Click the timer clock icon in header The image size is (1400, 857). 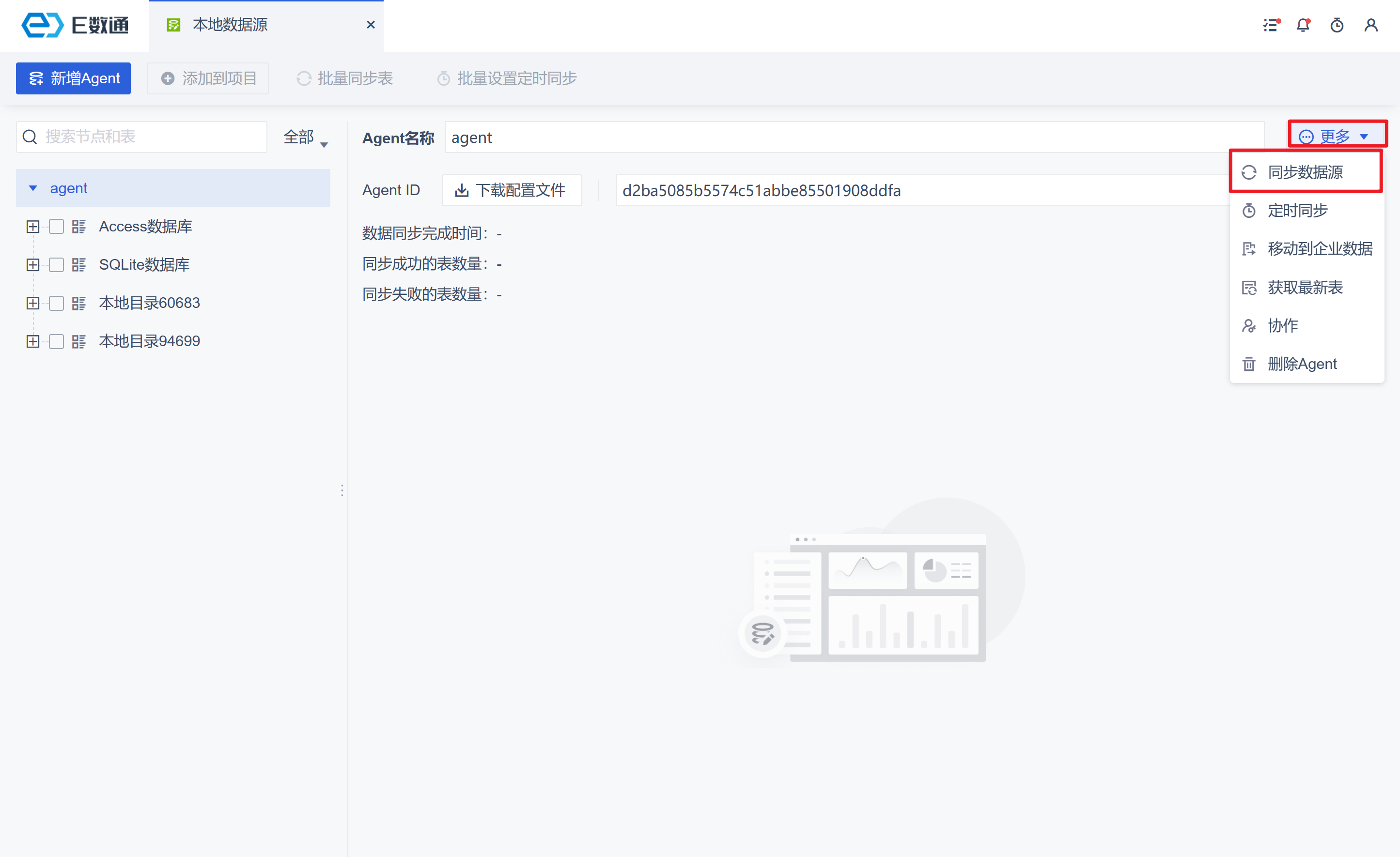click(x=1337, y=26)
